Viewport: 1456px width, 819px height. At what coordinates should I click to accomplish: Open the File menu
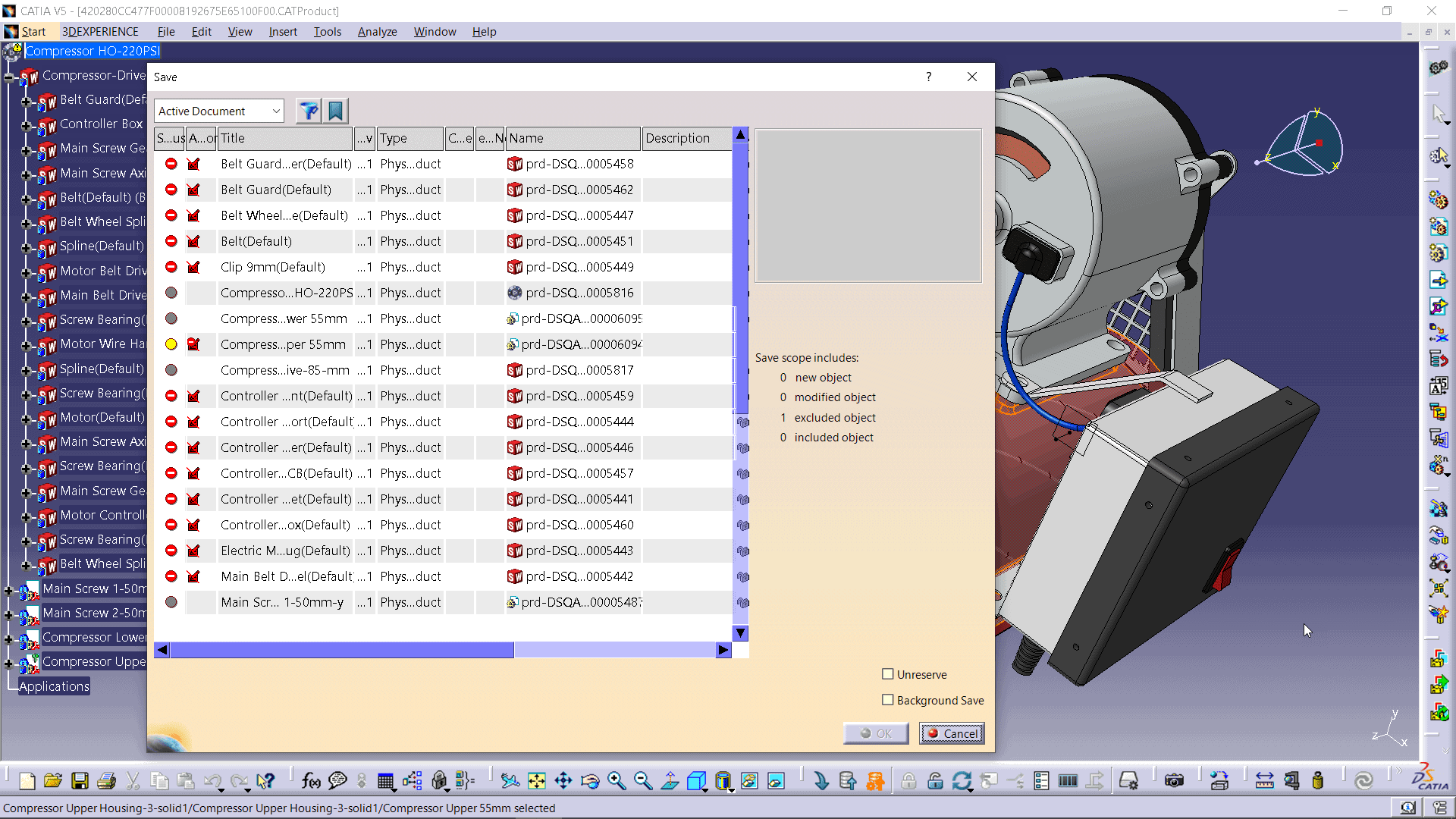tap(166, 31)
